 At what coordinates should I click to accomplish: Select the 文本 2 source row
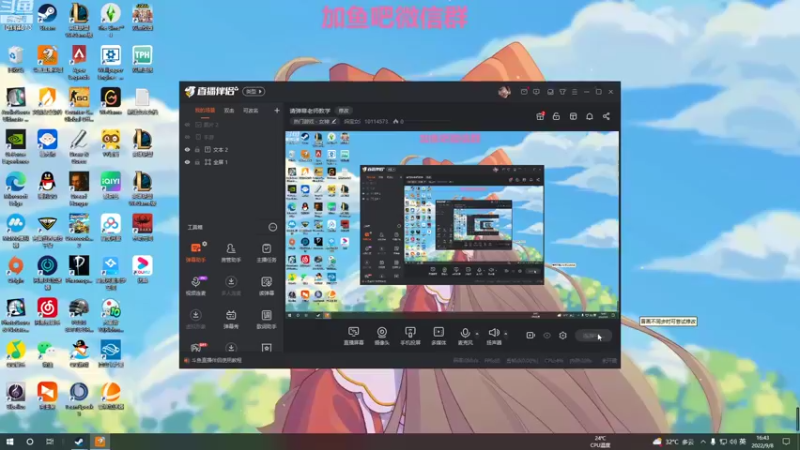(232, 149)
